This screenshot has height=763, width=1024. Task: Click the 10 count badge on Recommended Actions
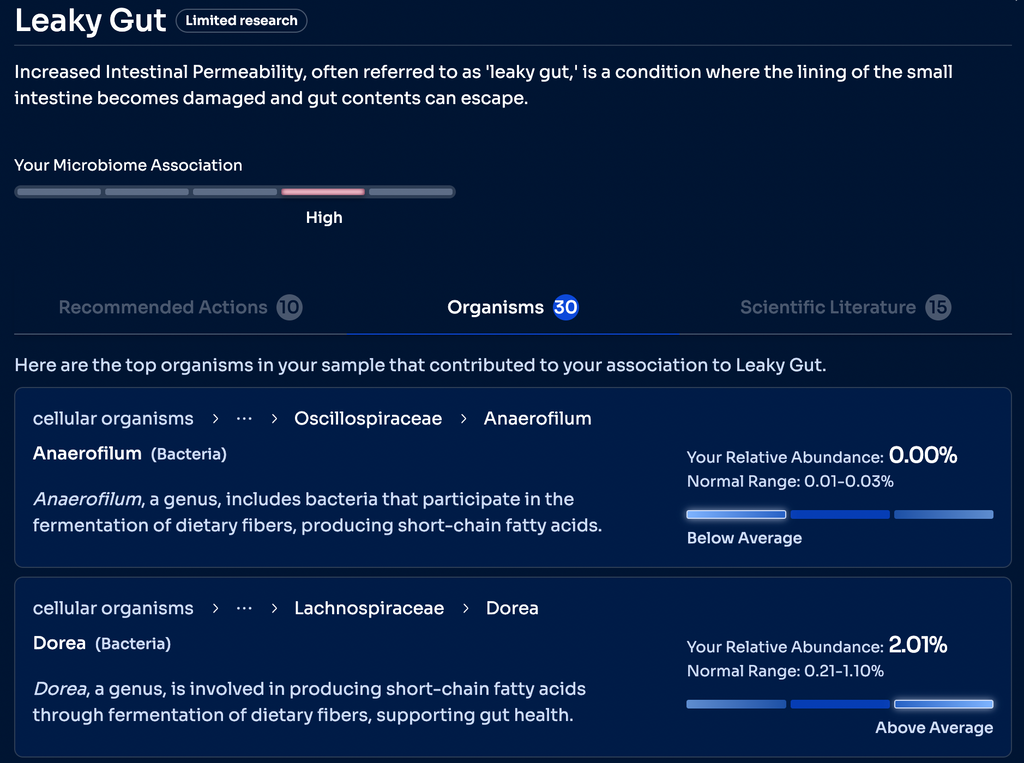[x=289, y=307]
